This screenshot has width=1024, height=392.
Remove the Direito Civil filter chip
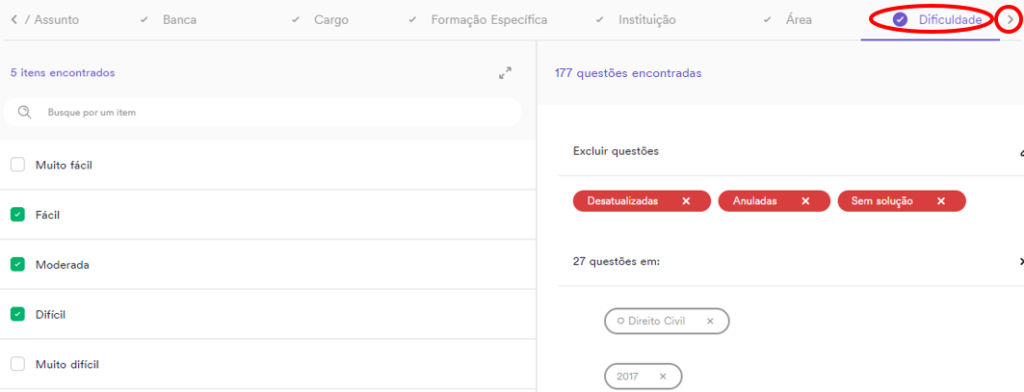tap(711, 321)
